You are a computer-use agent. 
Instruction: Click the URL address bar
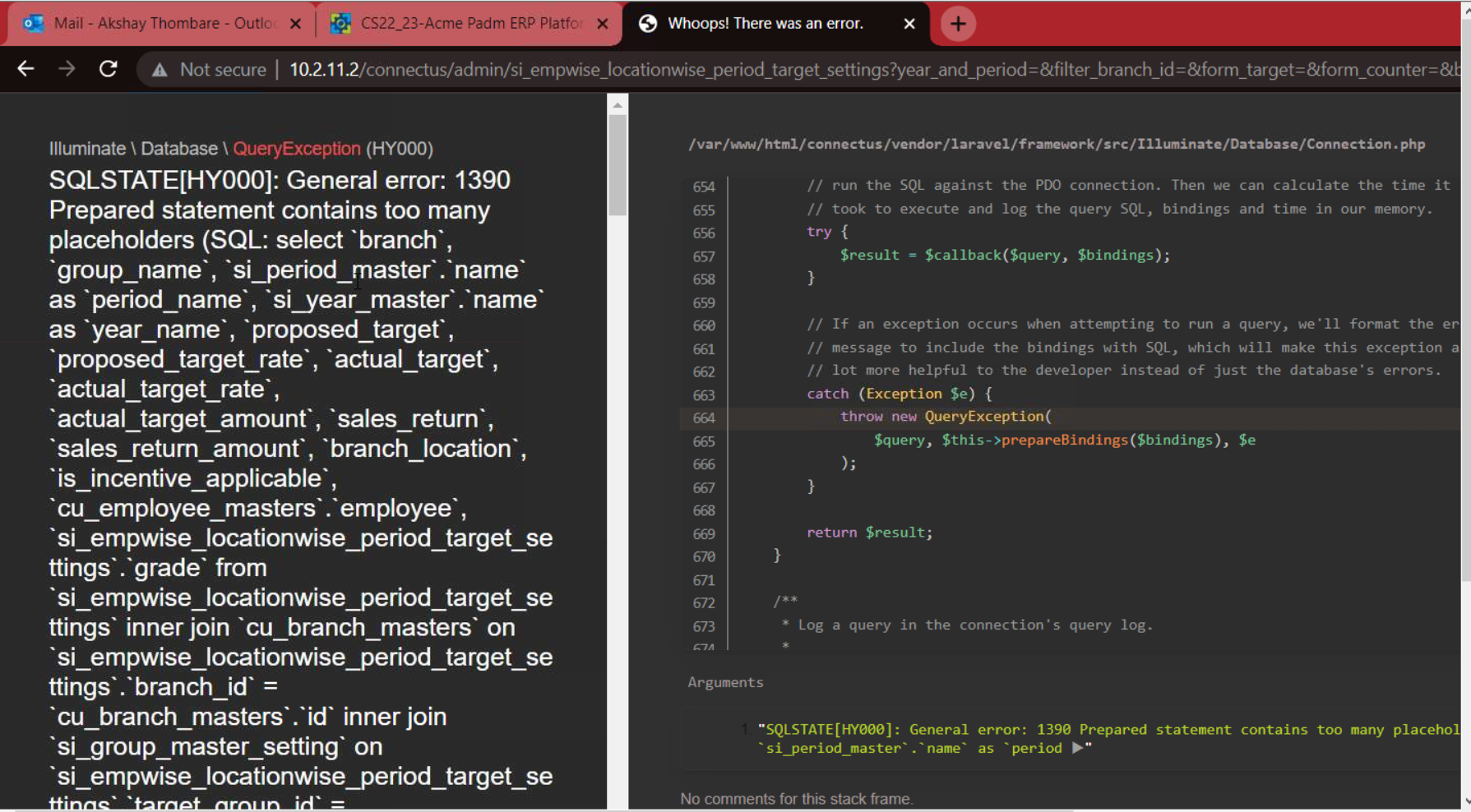click(873, 70)
